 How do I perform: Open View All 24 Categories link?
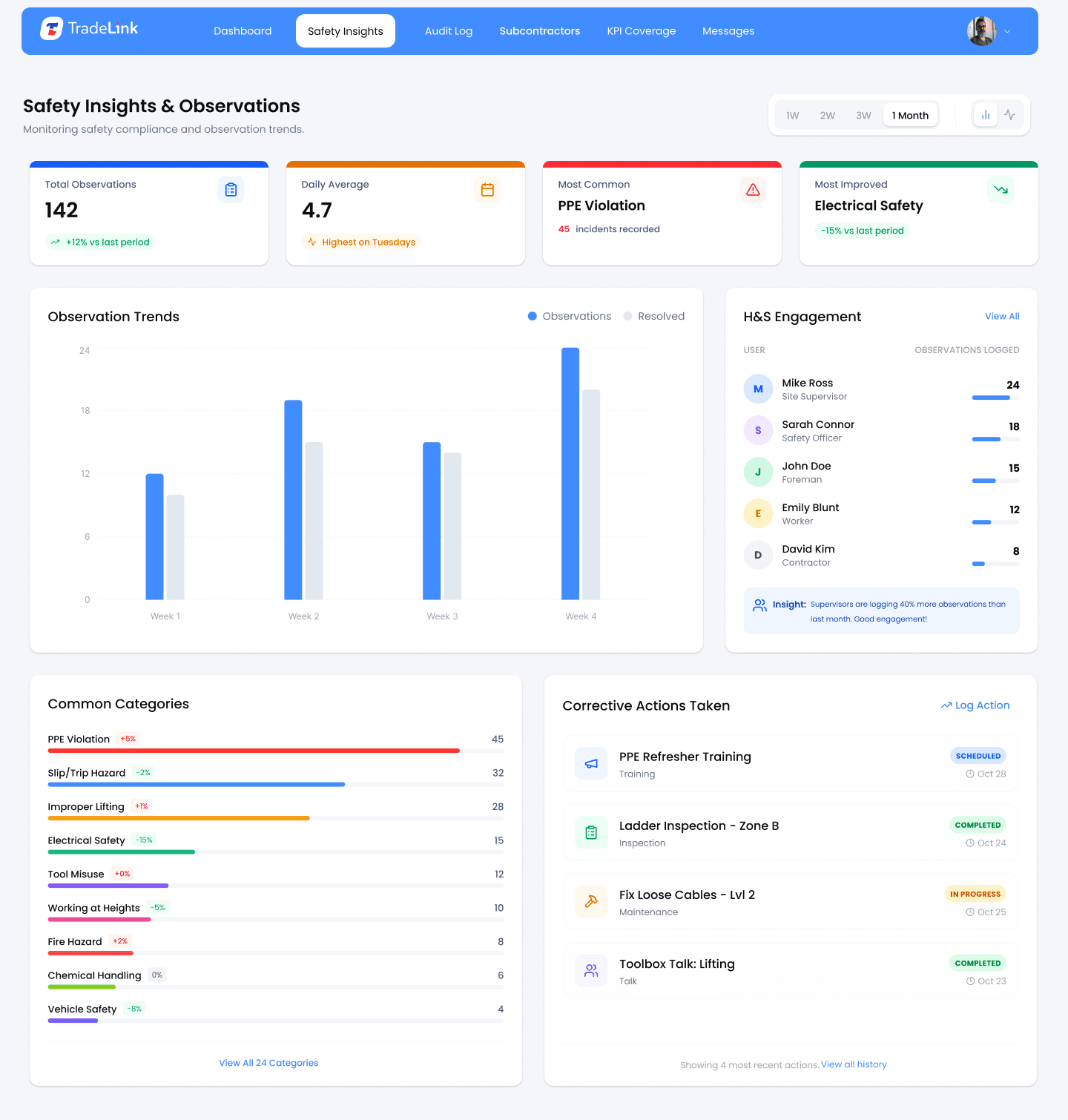[x=268, y=1063]
